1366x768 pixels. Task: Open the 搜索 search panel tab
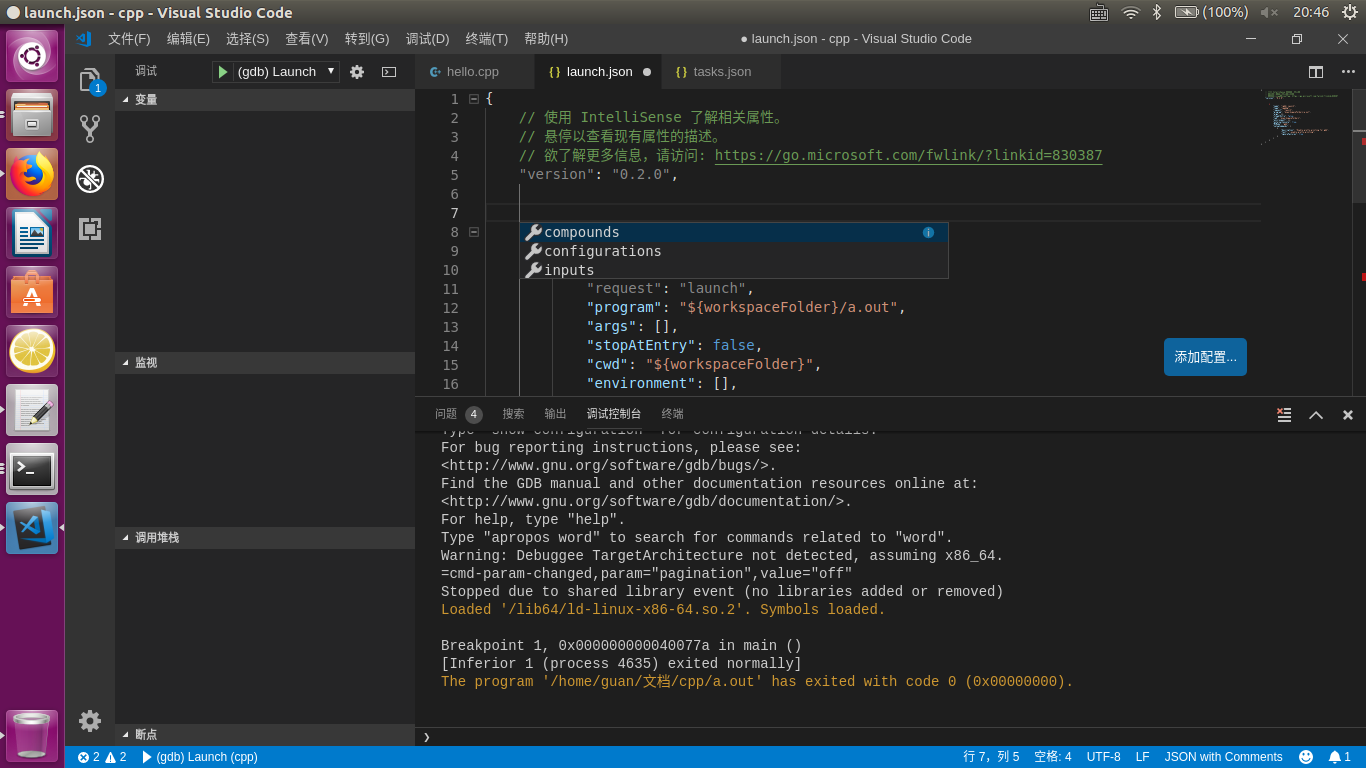pos(513,414)
